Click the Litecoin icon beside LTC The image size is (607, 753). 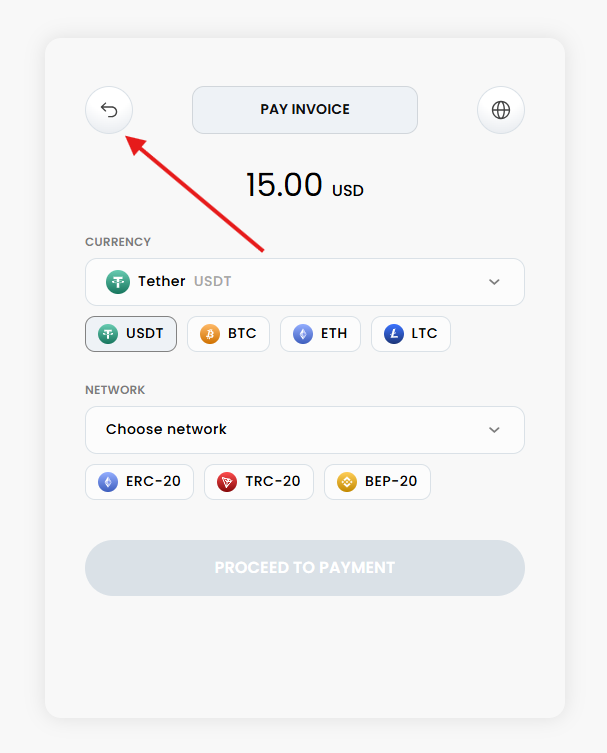pos(393,334)
